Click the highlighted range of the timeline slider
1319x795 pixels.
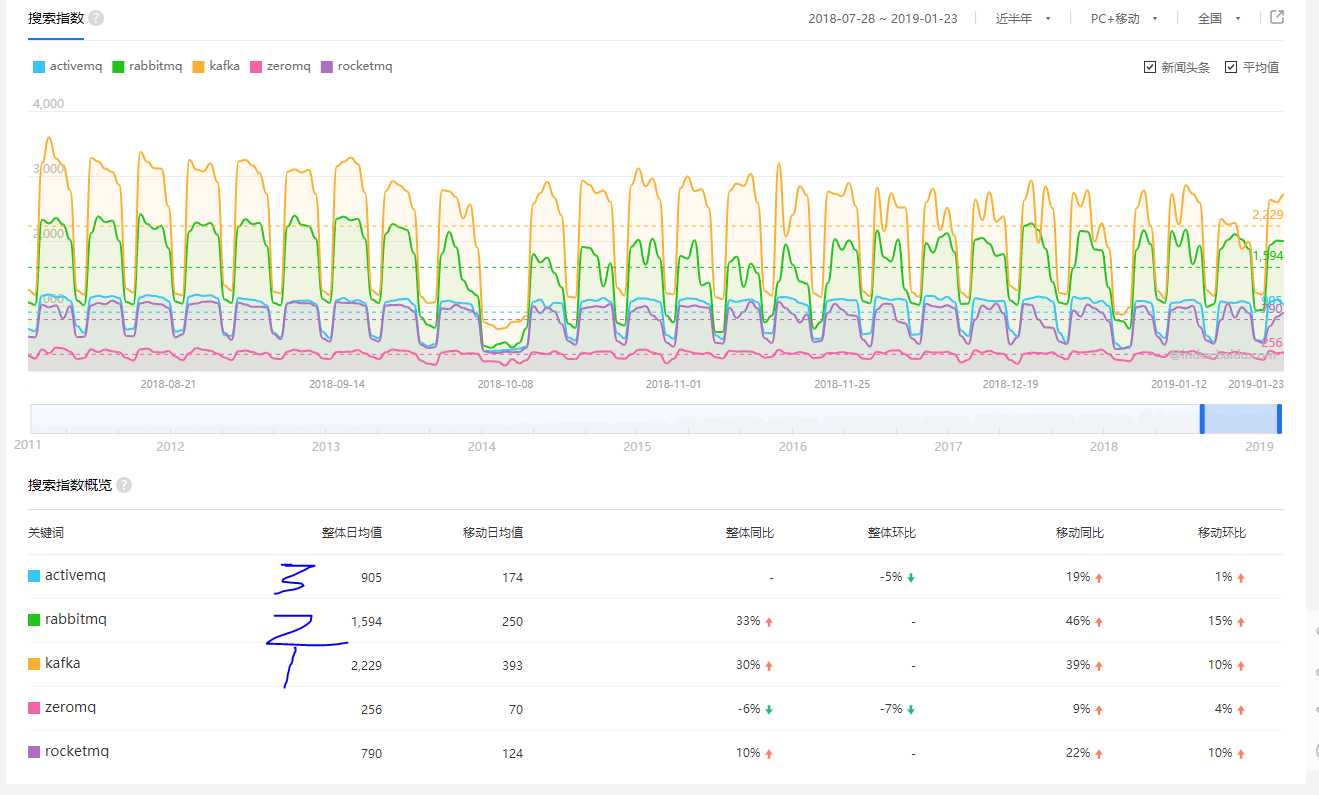[1241, 419]
